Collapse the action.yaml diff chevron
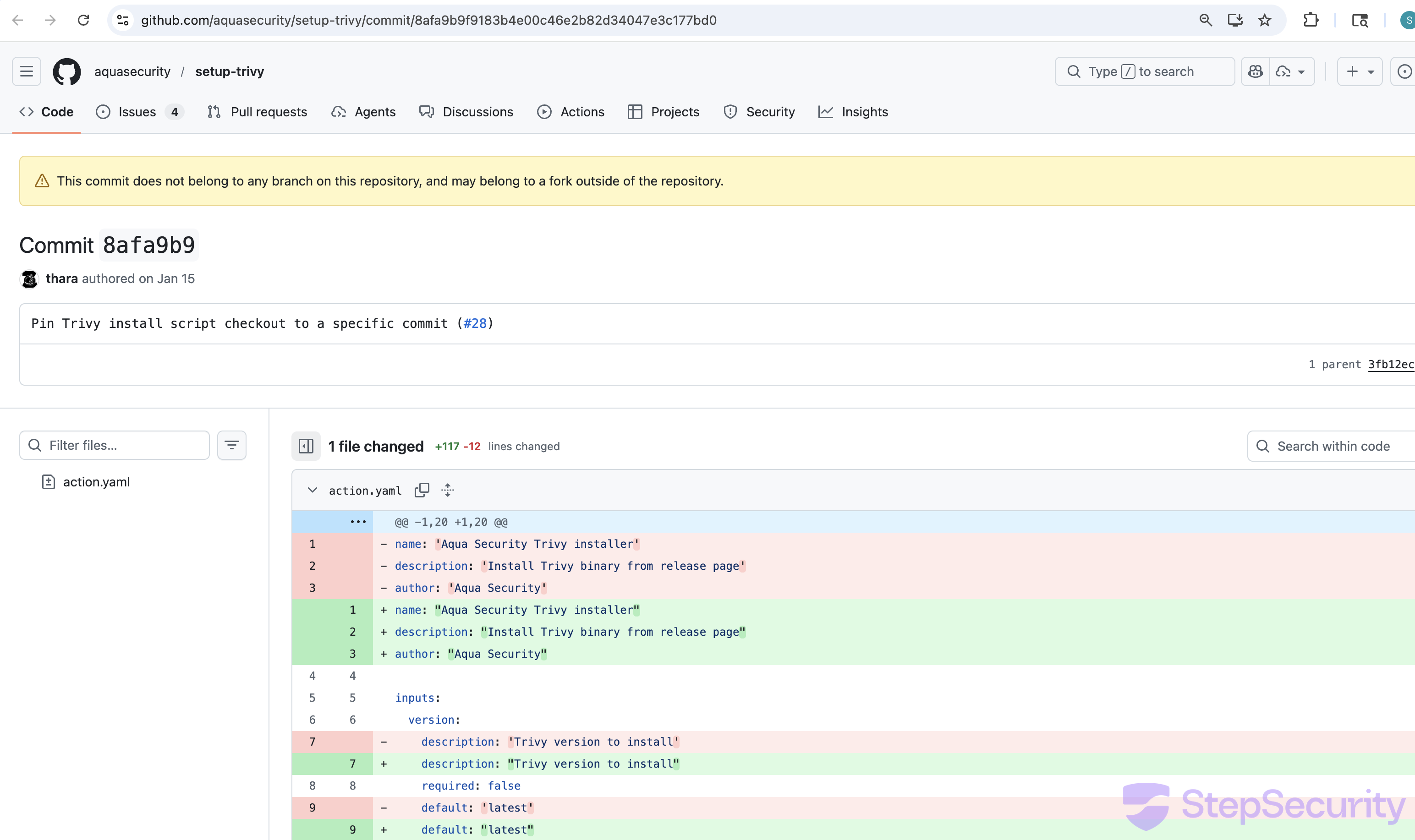The image size is (1415, 840). coord(312,490)
